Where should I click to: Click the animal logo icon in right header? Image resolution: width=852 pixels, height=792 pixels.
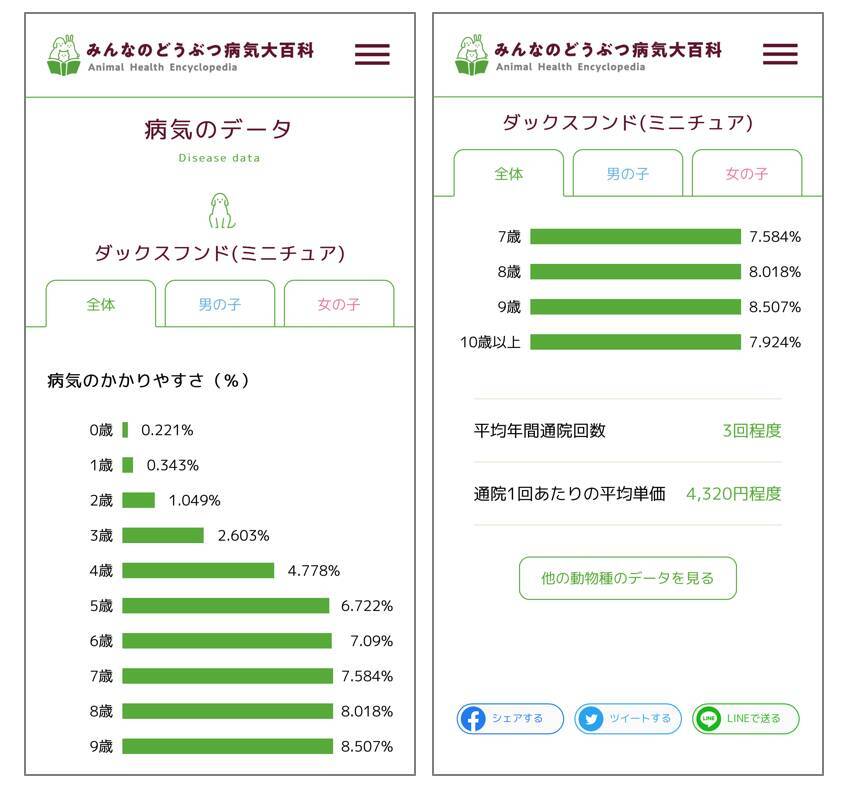point(471,54)
